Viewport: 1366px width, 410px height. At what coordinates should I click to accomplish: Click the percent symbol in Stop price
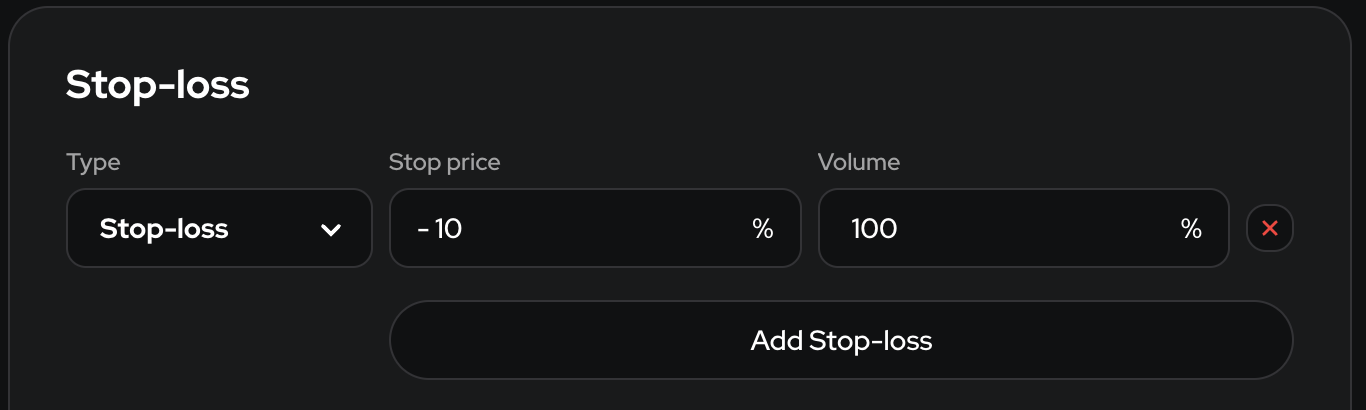click(763, 229)
